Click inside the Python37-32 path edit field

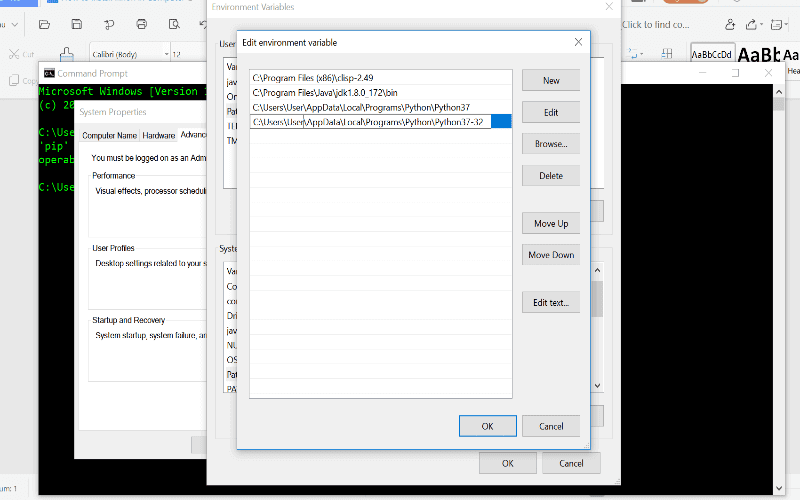[x=370, y=122]
